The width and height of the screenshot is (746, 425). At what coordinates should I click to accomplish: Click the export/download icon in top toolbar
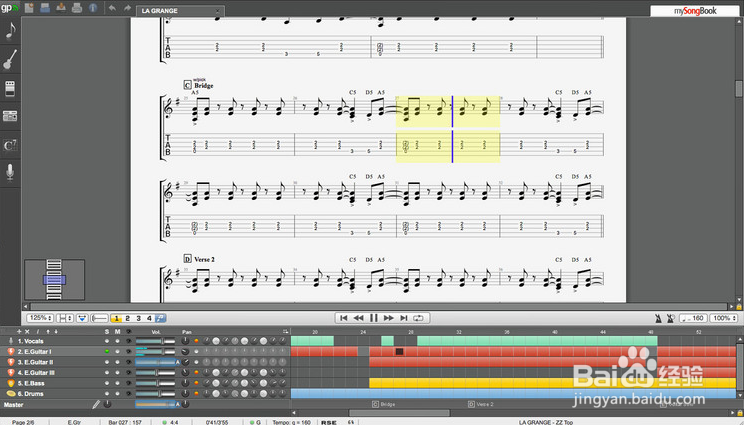[61, 8]
